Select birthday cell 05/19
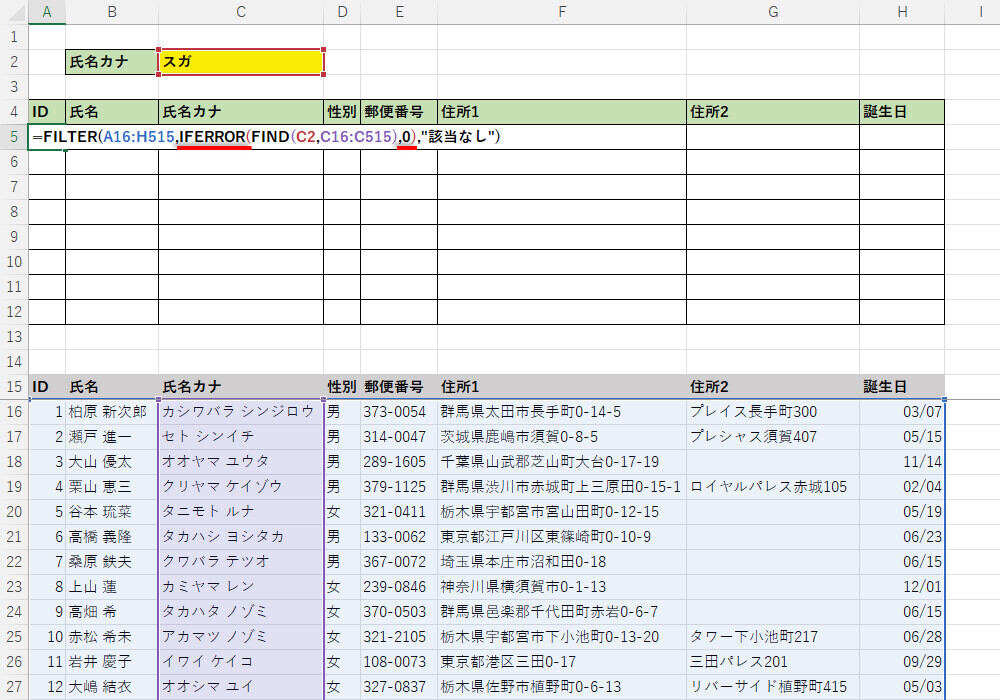Screen dimensions: 1000x700 click(x=902, y=512)
